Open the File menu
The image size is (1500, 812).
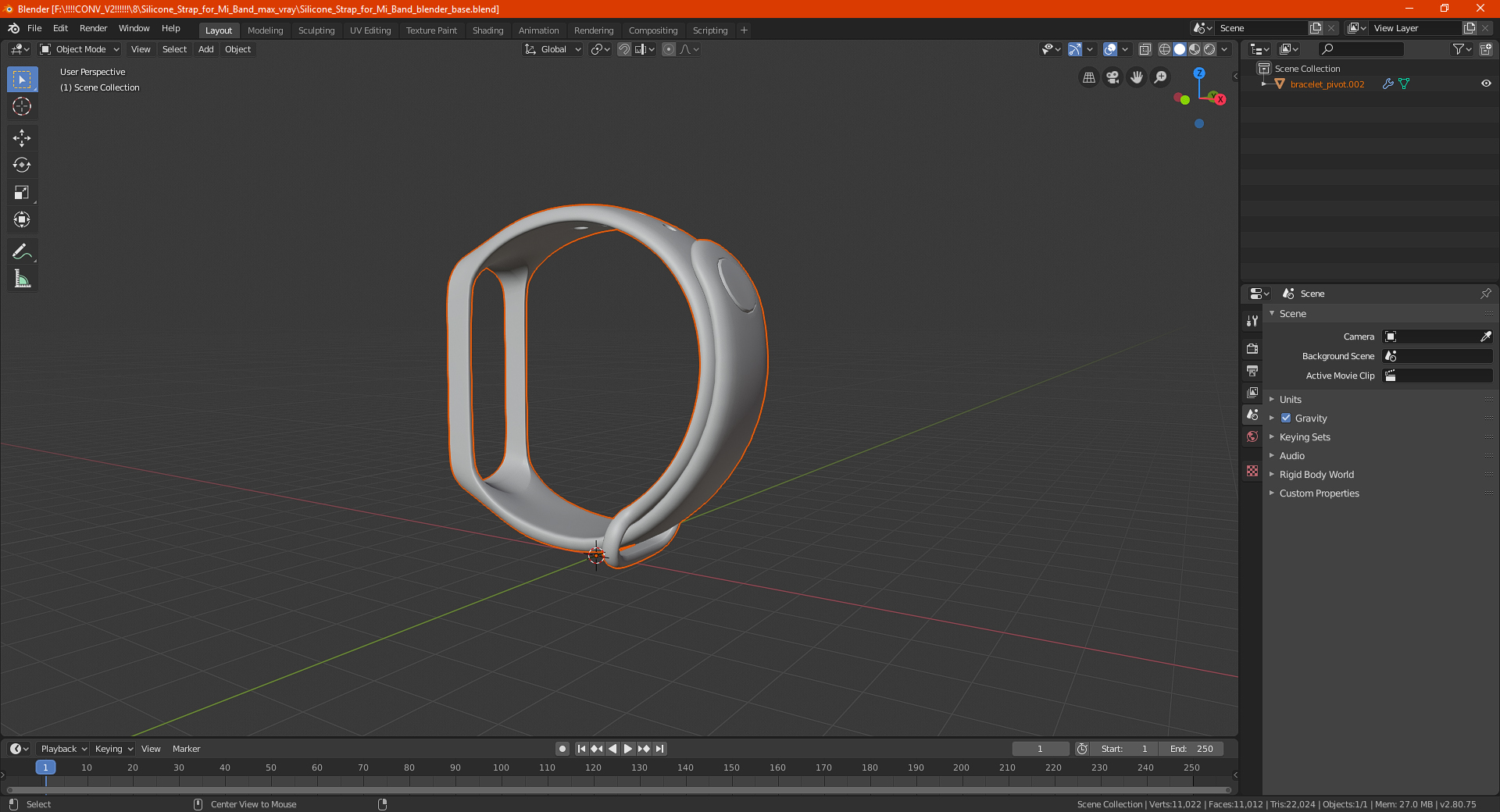tap(34, 28)
